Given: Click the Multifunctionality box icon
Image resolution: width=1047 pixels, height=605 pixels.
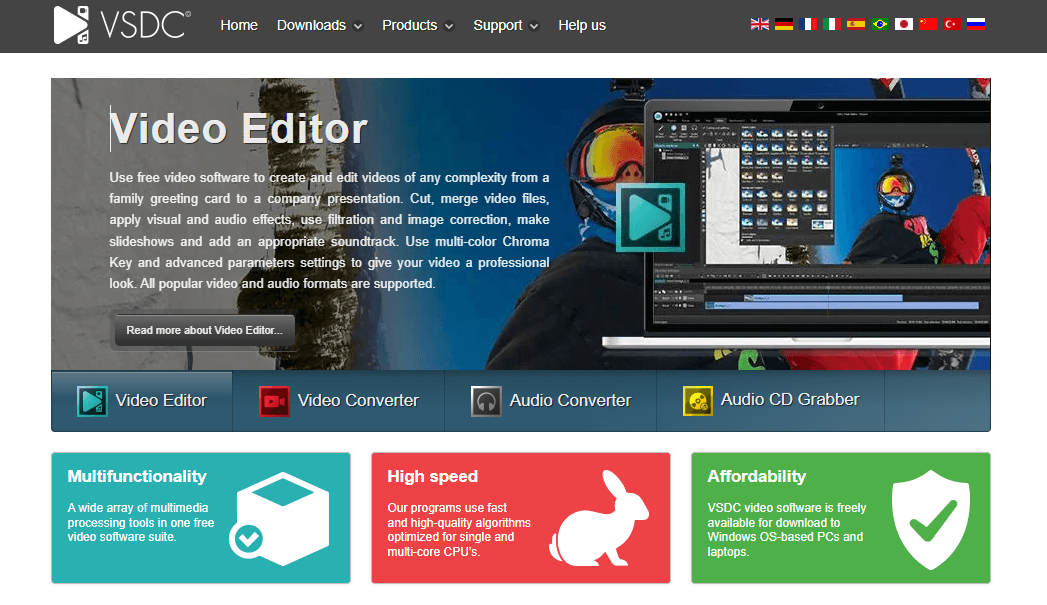Looking at the screenshot, I should click(280, 519).
